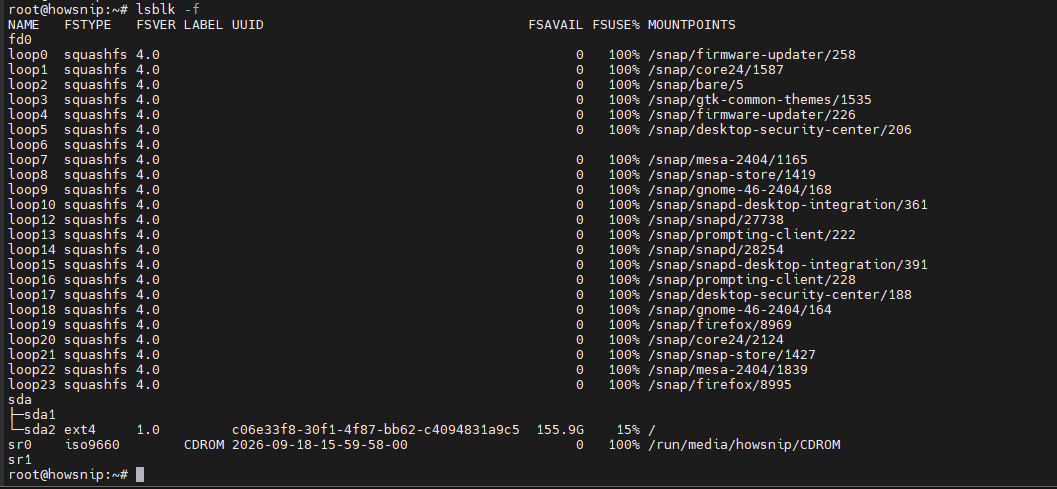
Task: Select the FSAVAIL column header
Action: tap(555, 25)
